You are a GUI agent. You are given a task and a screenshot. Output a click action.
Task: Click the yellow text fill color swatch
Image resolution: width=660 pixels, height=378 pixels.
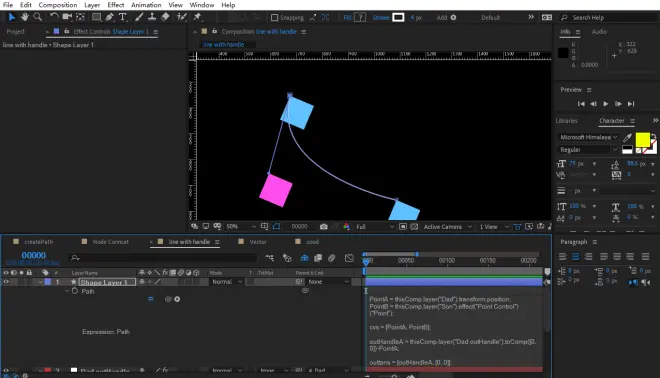point(643,139)
